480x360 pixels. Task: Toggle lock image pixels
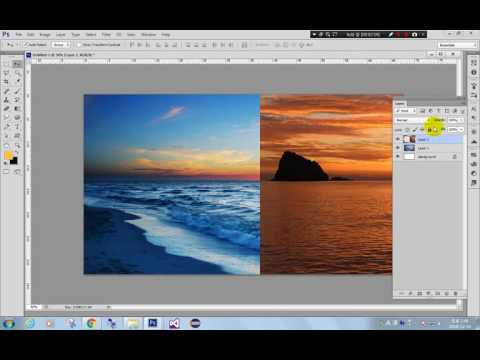tap(415, 129)
